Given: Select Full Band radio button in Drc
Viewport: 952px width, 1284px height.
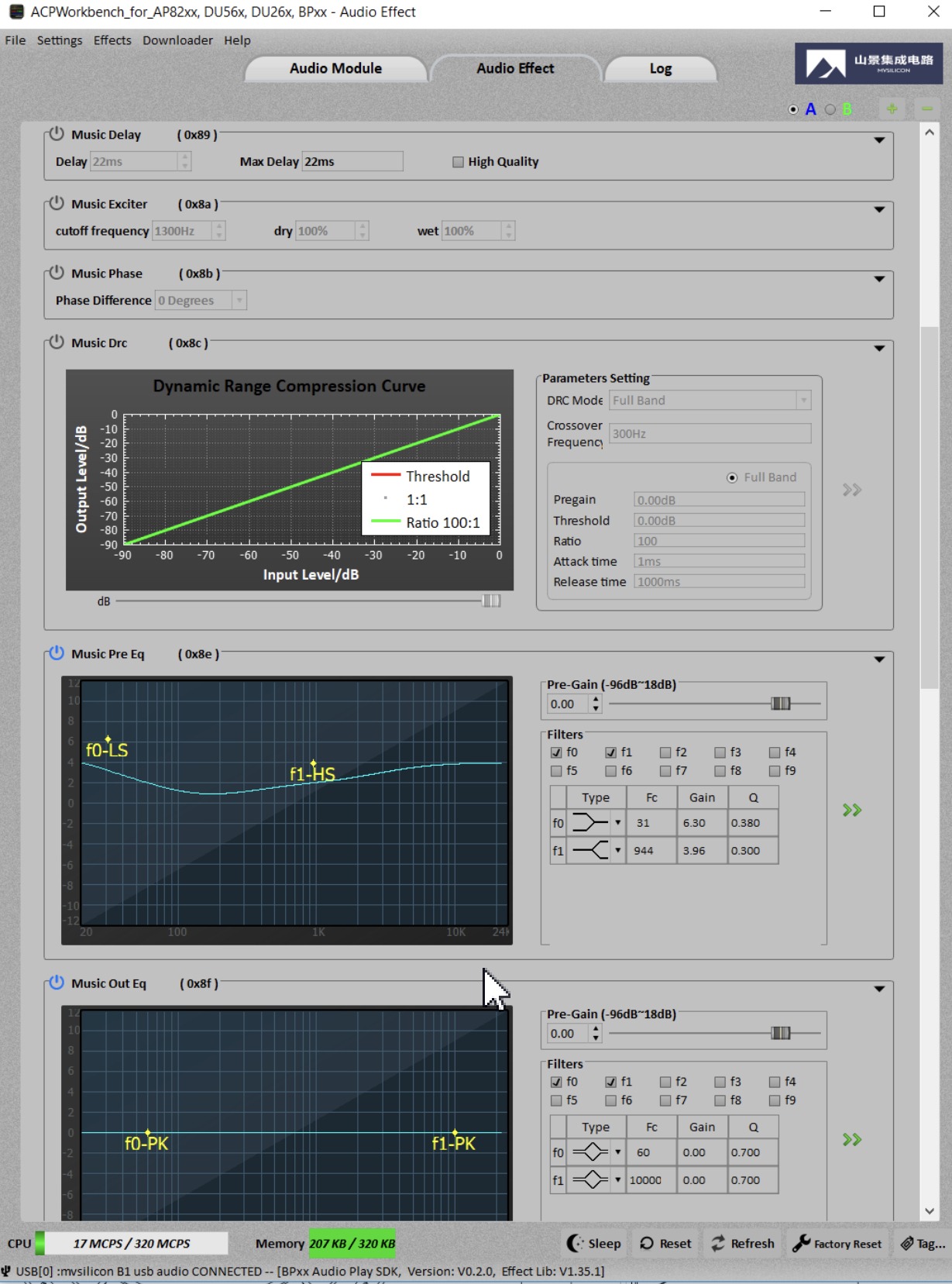Looking at the screenshot, I should coord(732,477).
